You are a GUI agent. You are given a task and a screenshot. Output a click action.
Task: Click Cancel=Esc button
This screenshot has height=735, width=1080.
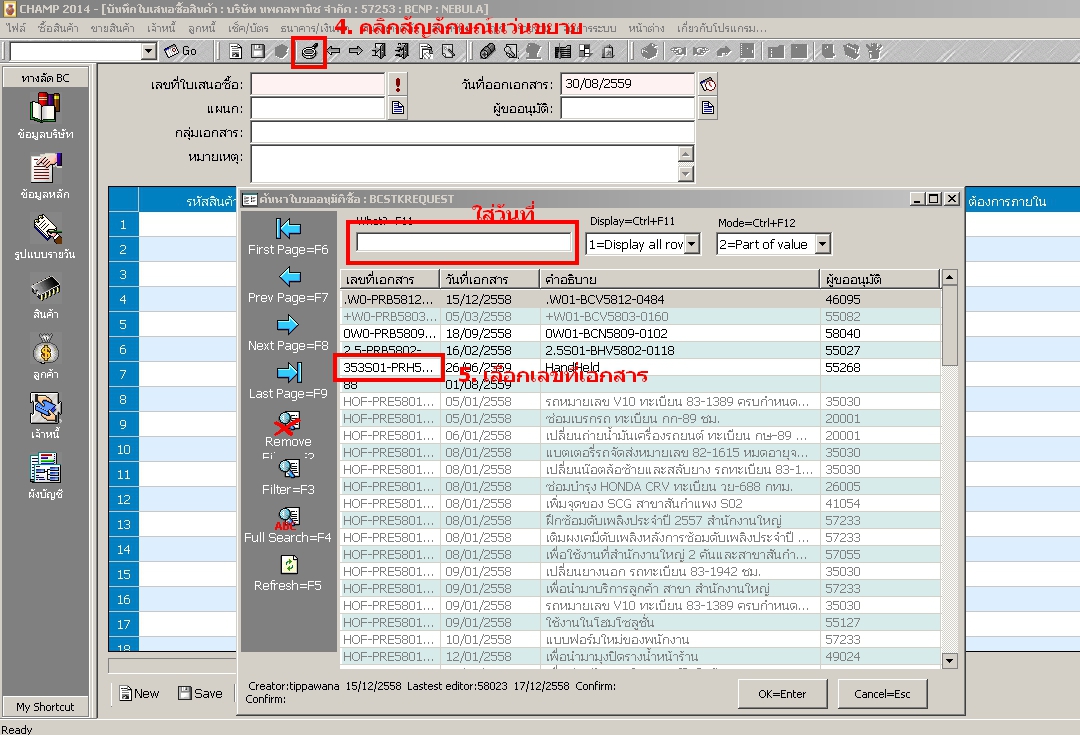[882, 694]
